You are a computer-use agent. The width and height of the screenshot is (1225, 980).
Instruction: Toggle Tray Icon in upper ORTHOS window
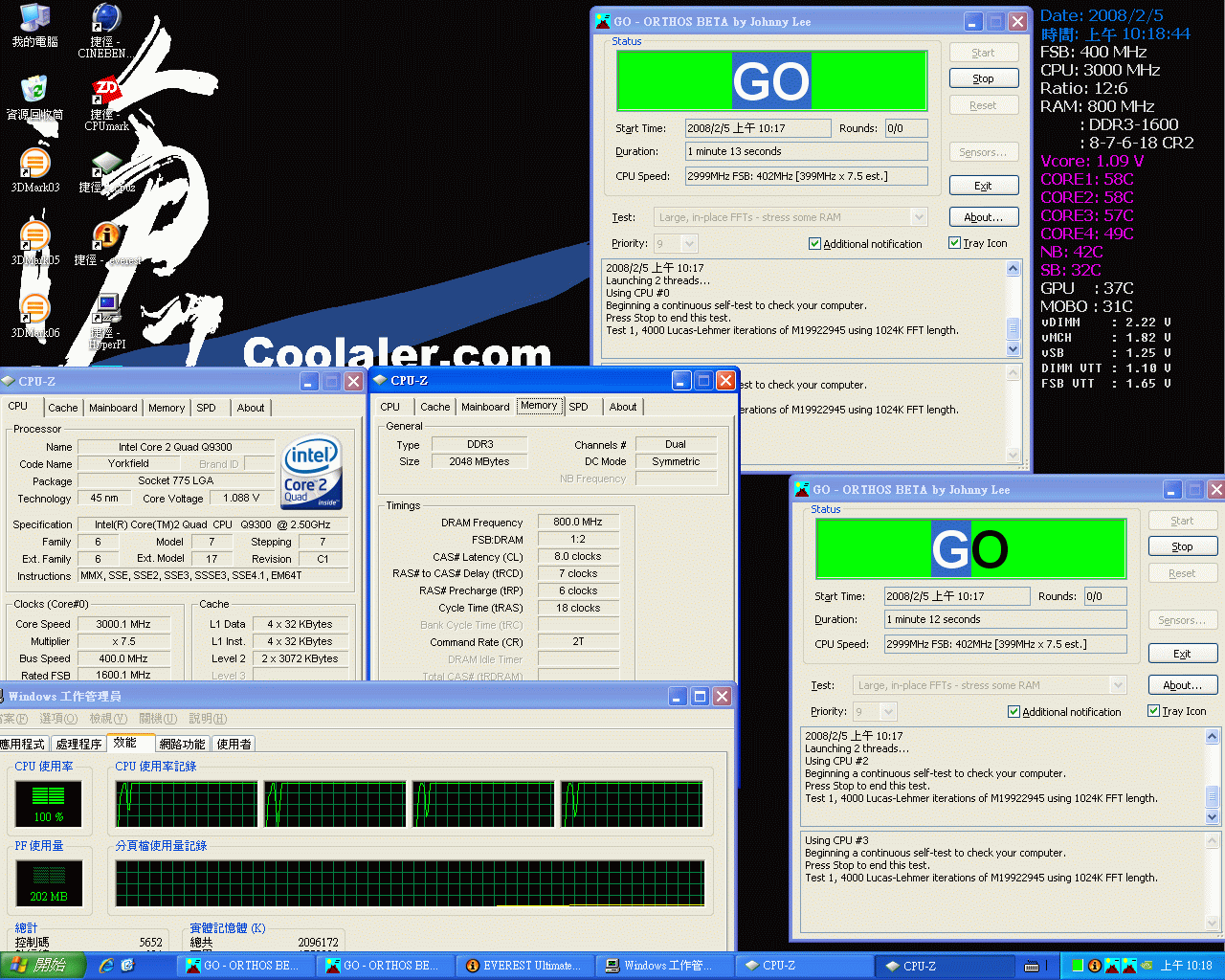[977, 243]
